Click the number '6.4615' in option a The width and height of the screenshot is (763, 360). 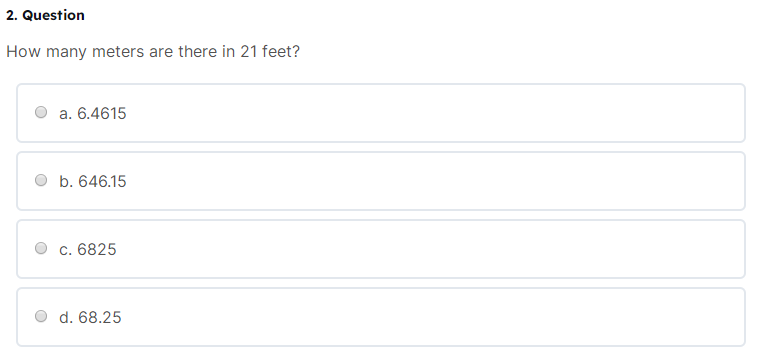pyautogui.click(x=102, y=113)
